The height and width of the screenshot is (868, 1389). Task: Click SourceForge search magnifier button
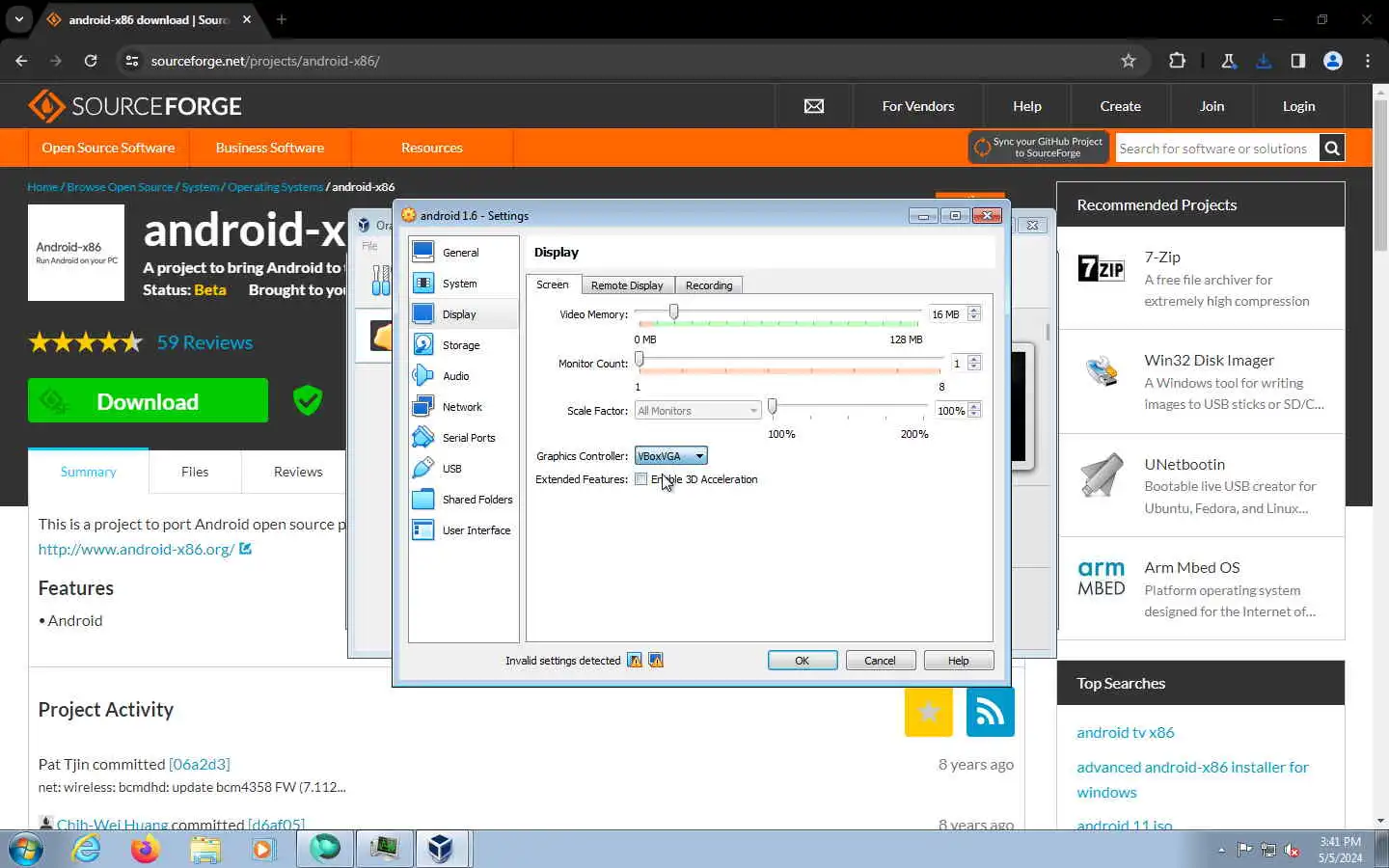click(x=1332, y=149)
